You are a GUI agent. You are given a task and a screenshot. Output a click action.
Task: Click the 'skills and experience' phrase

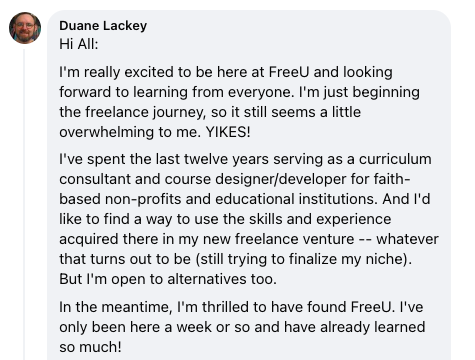(307, 219)
